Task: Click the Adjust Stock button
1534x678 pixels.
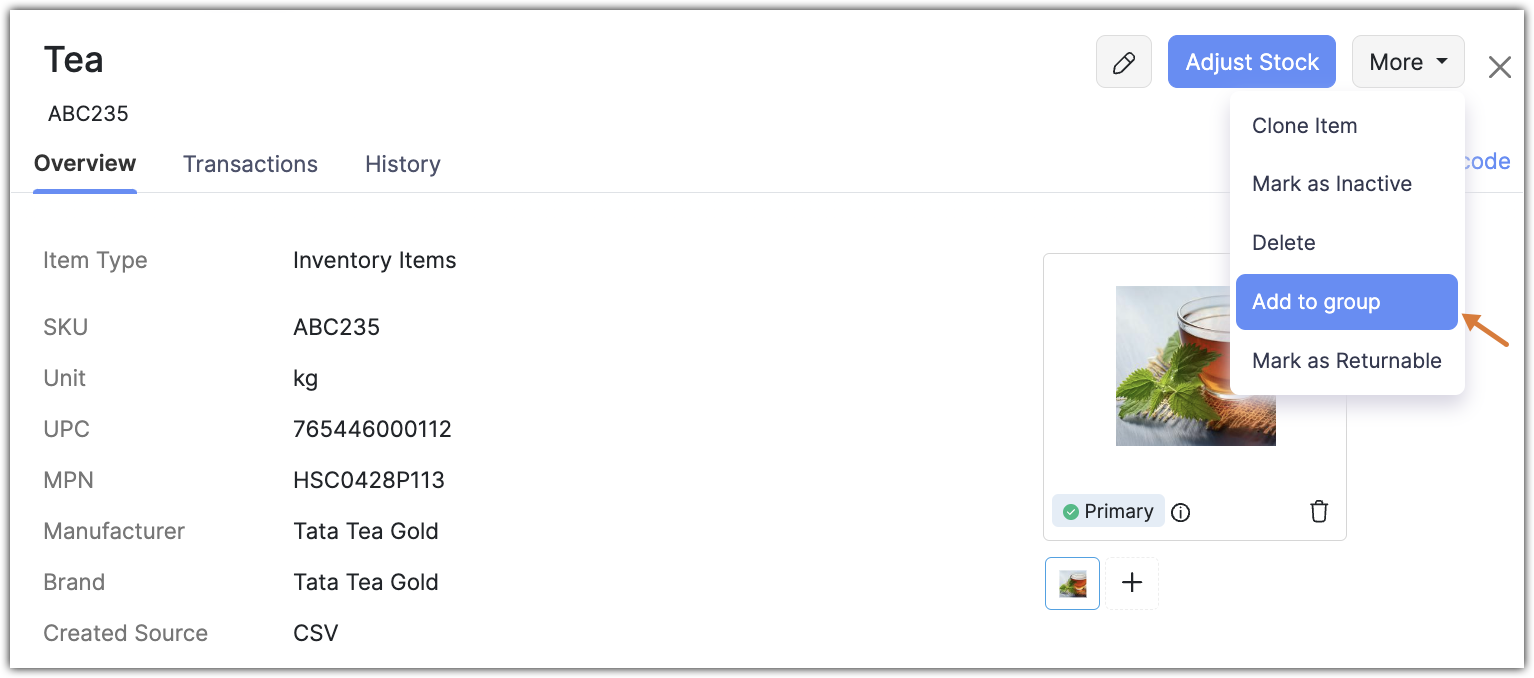Action: point(1251,62)
